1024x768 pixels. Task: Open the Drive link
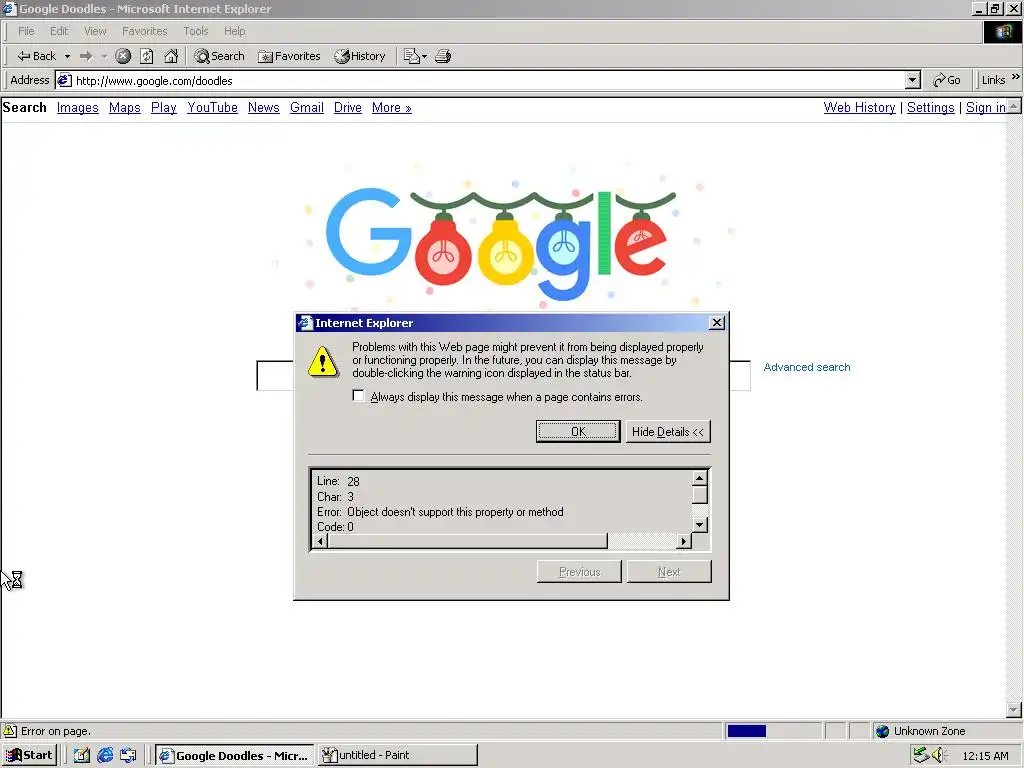[347, 108]
